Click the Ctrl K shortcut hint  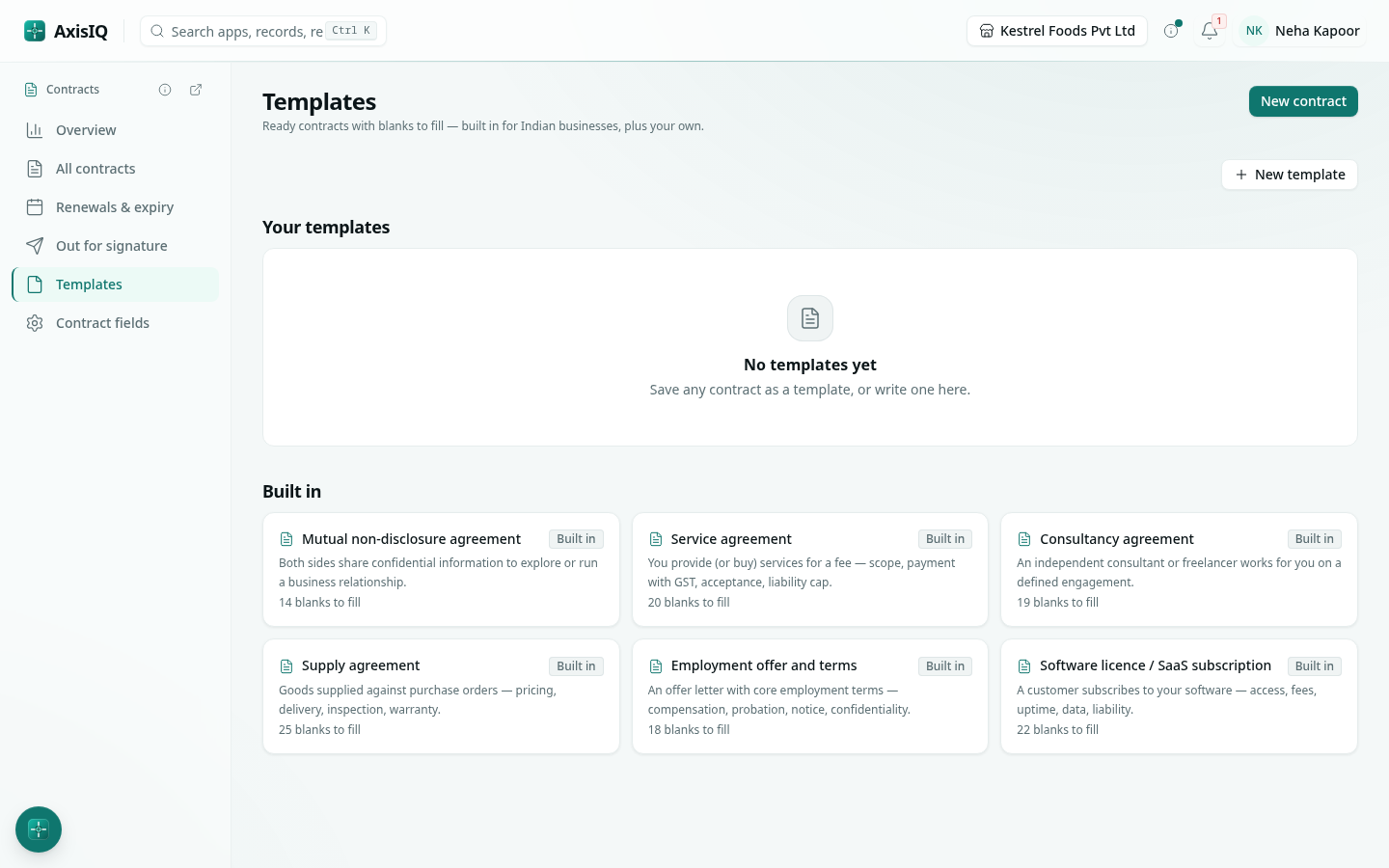(351, 31)
